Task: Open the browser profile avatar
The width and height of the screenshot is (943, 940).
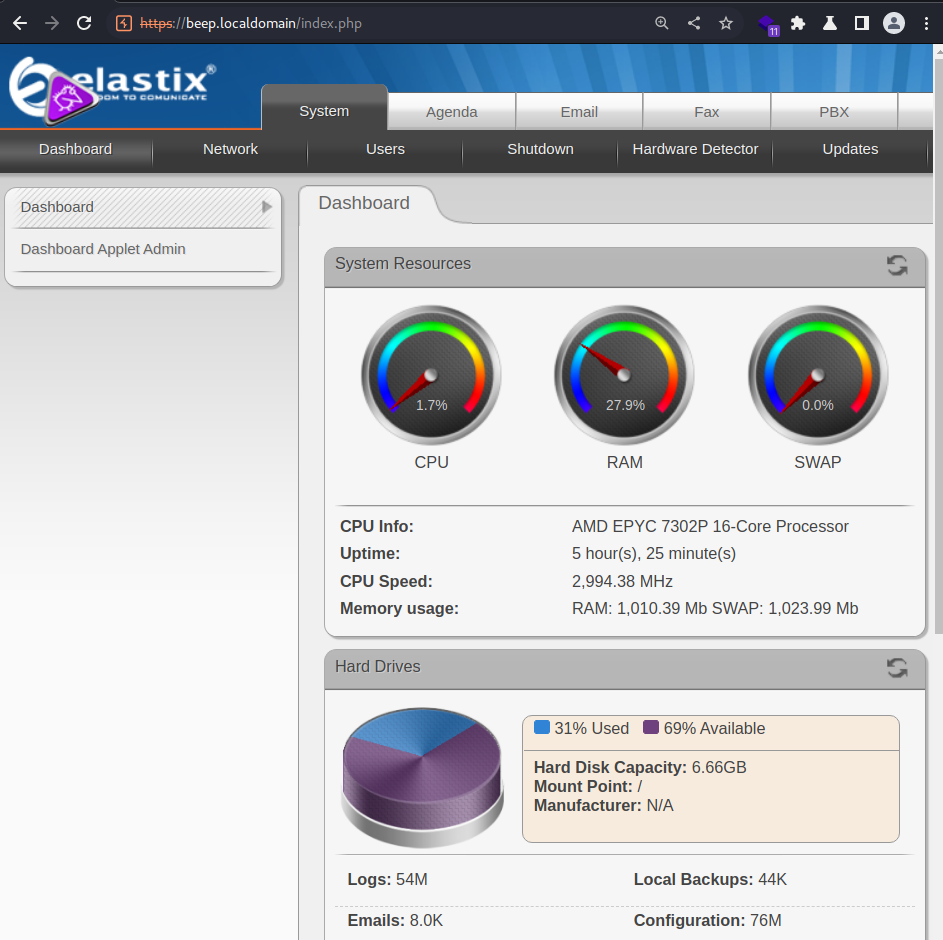Action: click(x=894, y=23)
